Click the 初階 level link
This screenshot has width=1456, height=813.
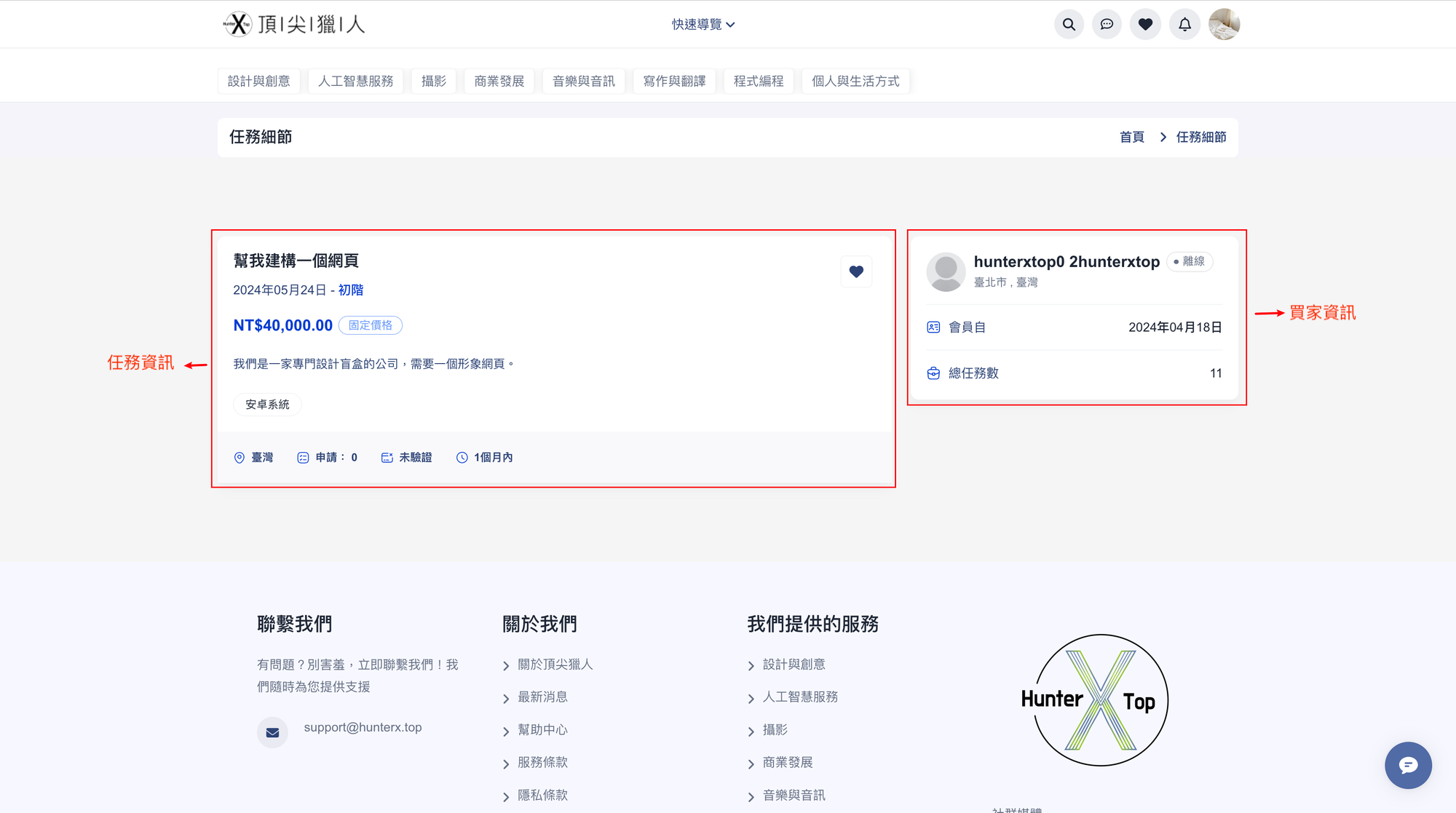click(351, 290)
